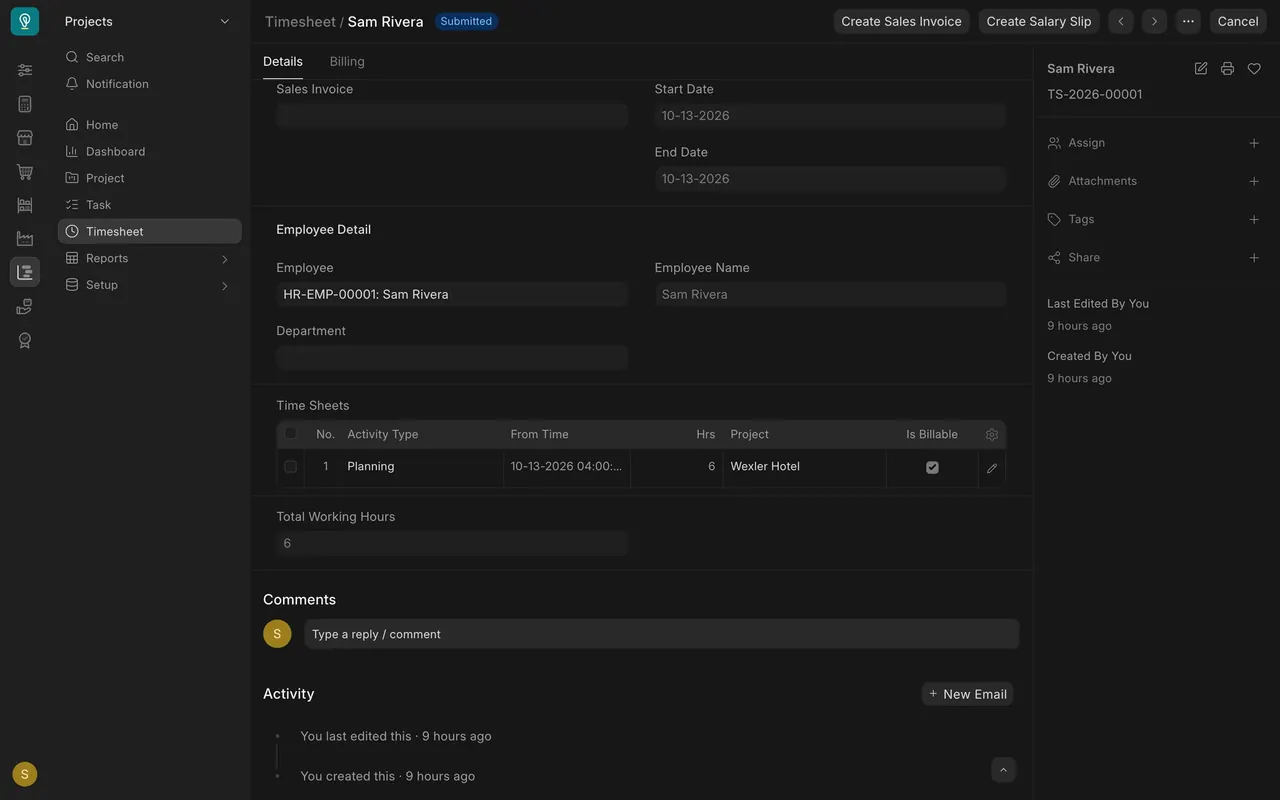Open Notification in the sidebar

coord(150,84)
